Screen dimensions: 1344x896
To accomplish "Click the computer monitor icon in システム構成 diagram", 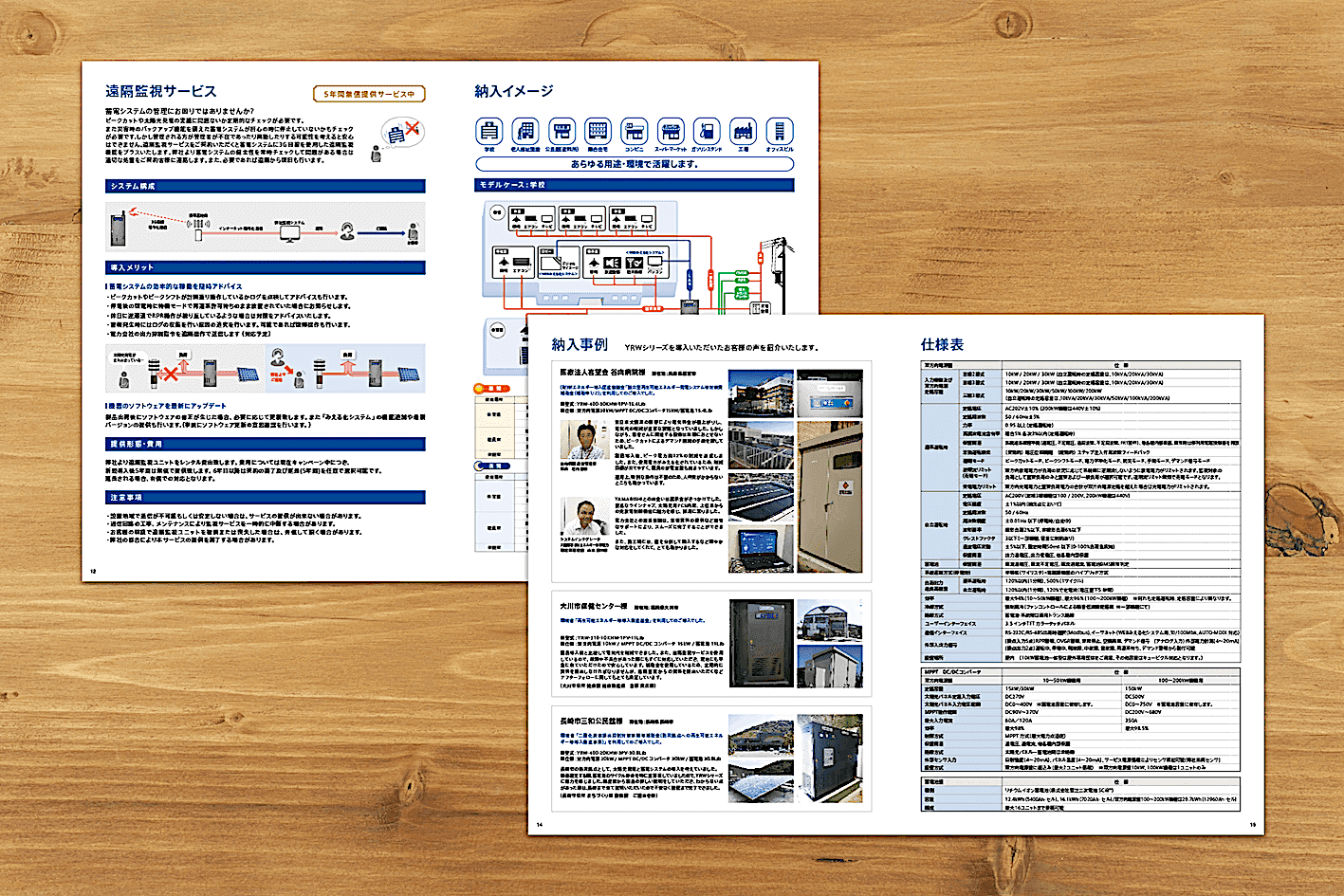I will [289, 233].
